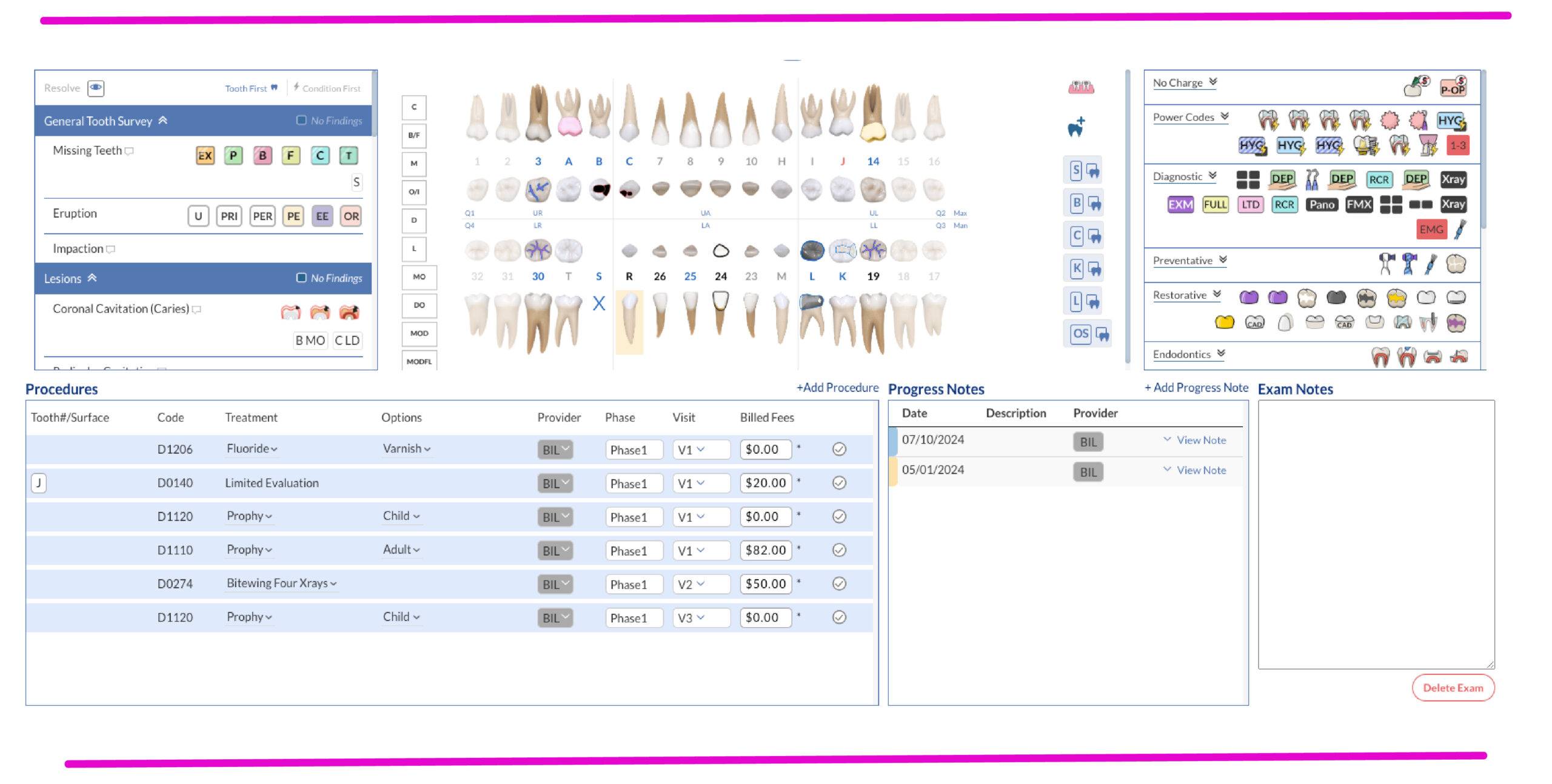Click the Delete Exam button
This screenshot has height=784, width=1552.
(1453, 688)
